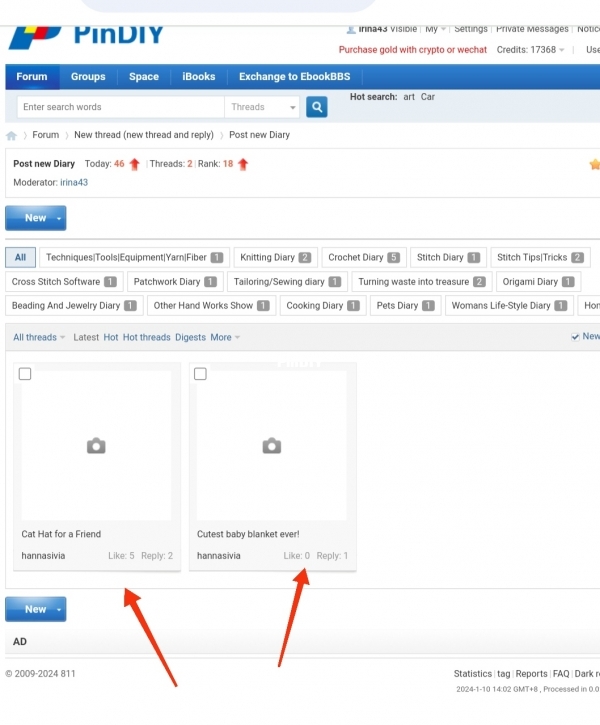Screen dimensions: 600x725
Task: Click the camera placeholder on Cat Hat thread
Action: pyautogui.click(x=96, y=446)
